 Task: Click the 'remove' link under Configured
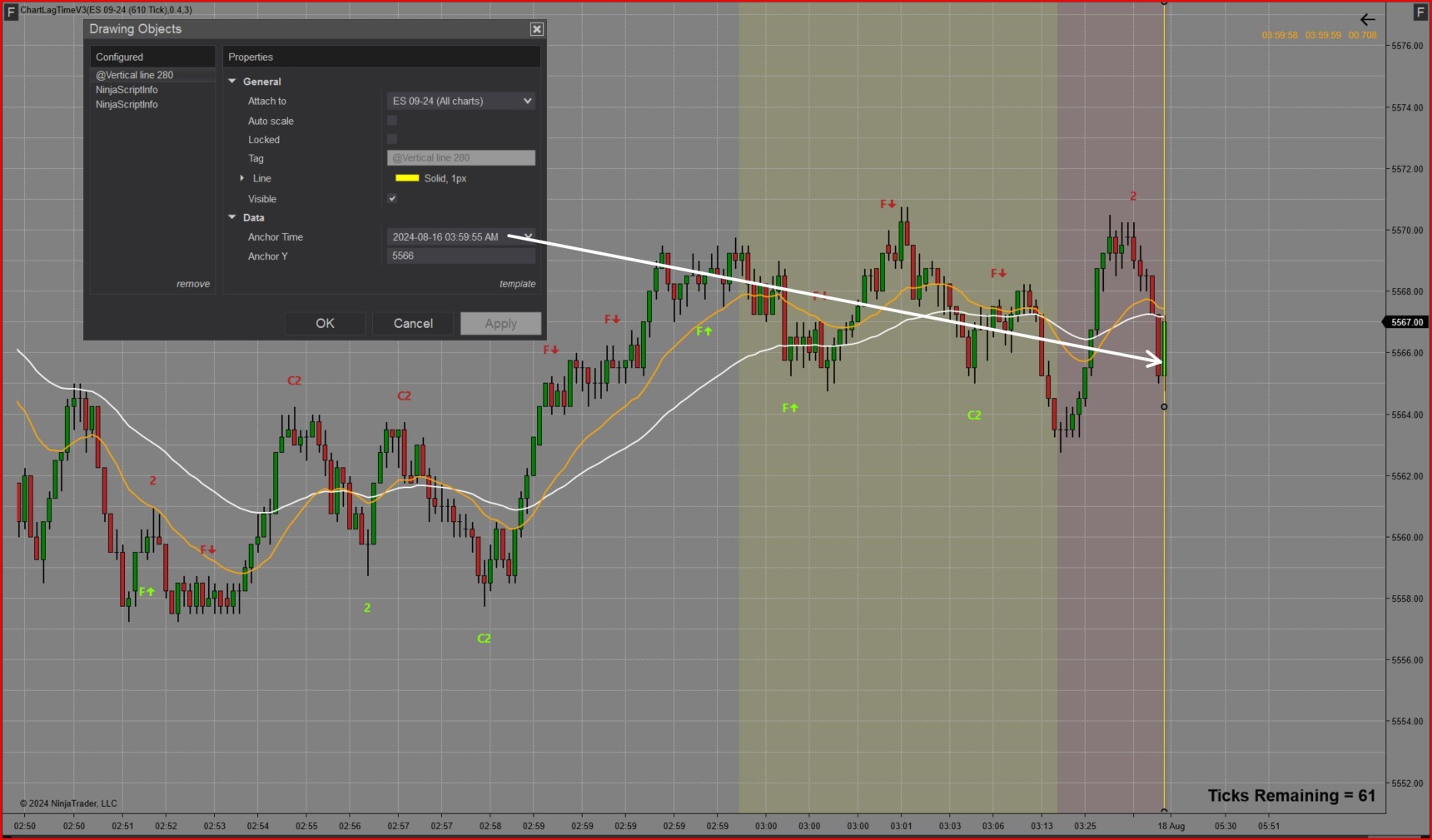point(193,284)
